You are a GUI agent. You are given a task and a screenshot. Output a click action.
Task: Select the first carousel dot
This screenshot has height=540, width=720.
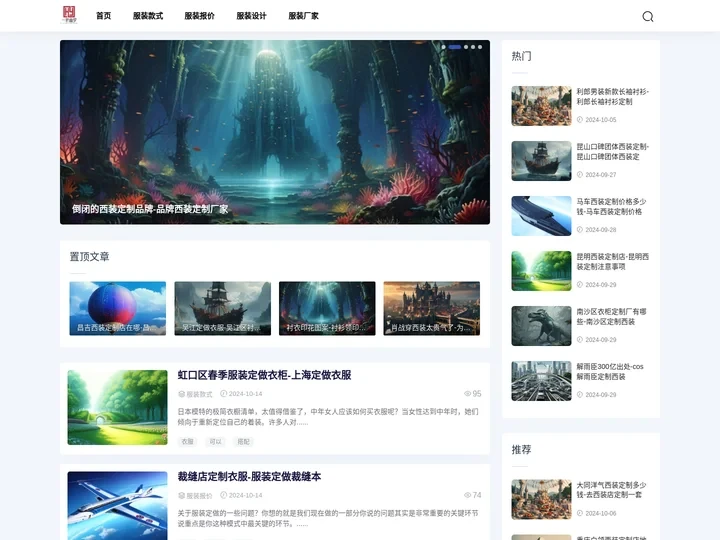[444, 47]
